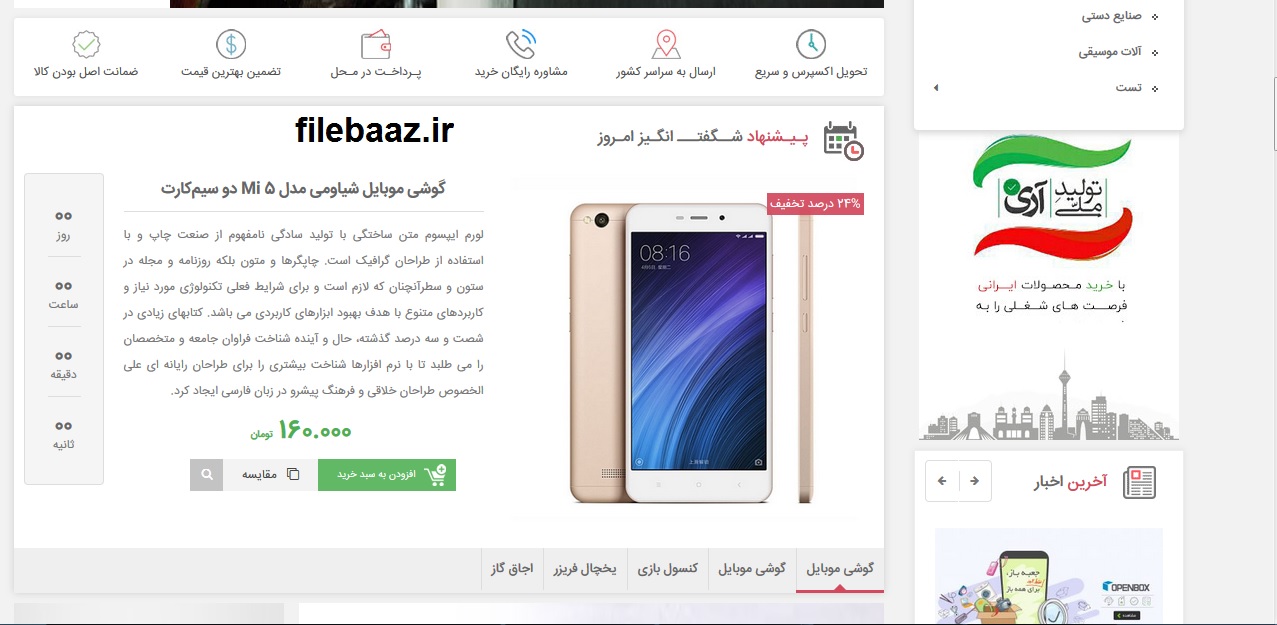Click the best price guarantee dollar icon
The image size is (1277, 625).
231,44
